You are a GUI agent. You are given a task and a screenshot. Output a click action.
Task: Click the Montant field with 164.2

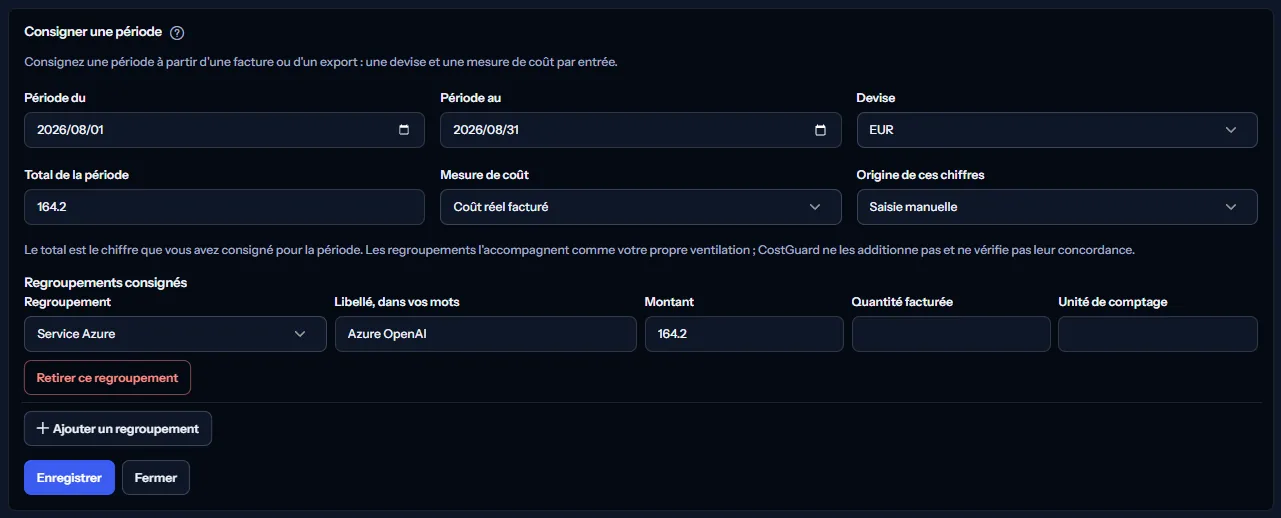pos(744,334)
